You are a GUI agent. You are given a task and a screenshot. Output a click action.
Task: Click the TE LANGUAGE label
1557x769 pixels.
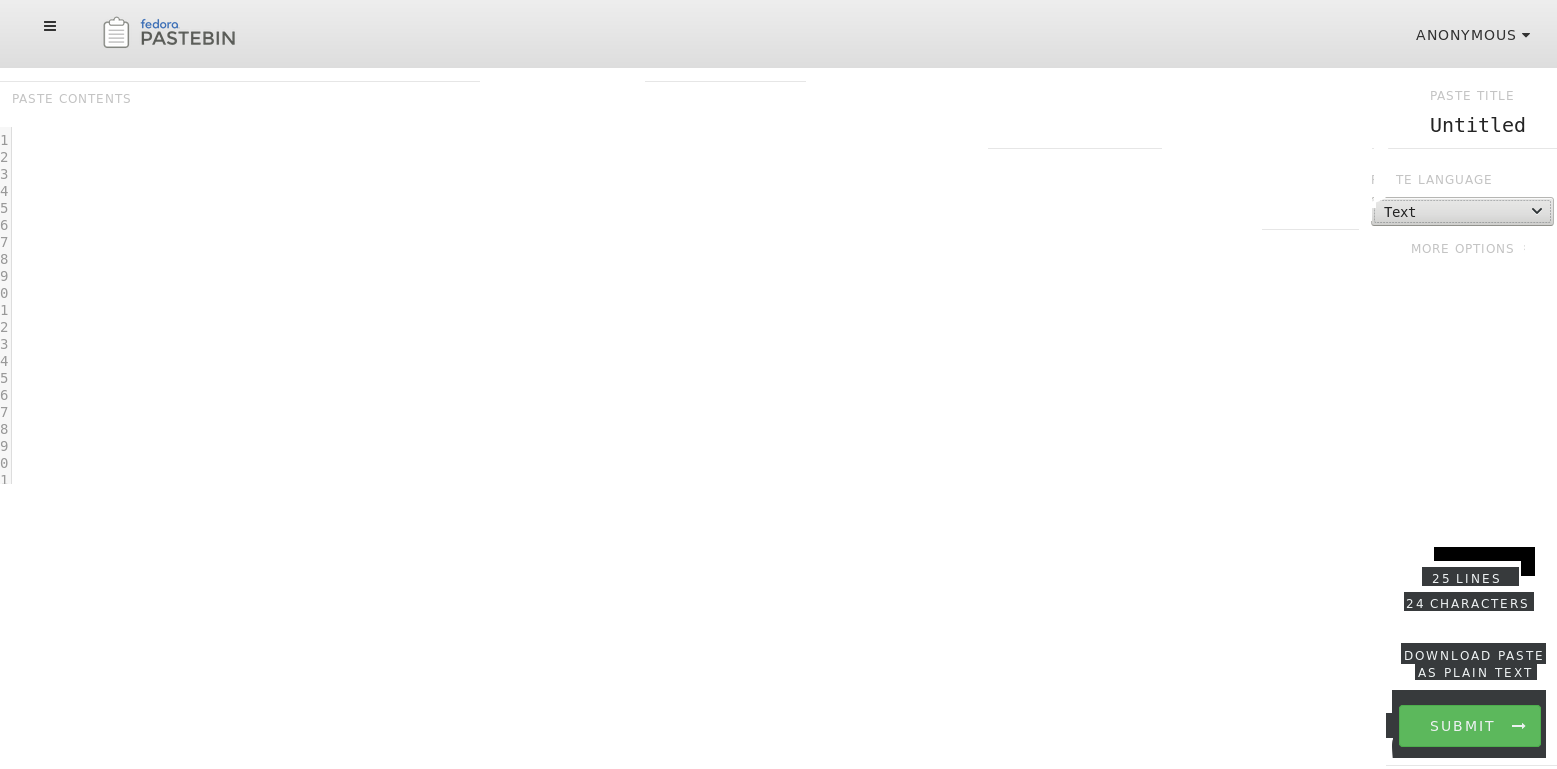(1444, 180)
